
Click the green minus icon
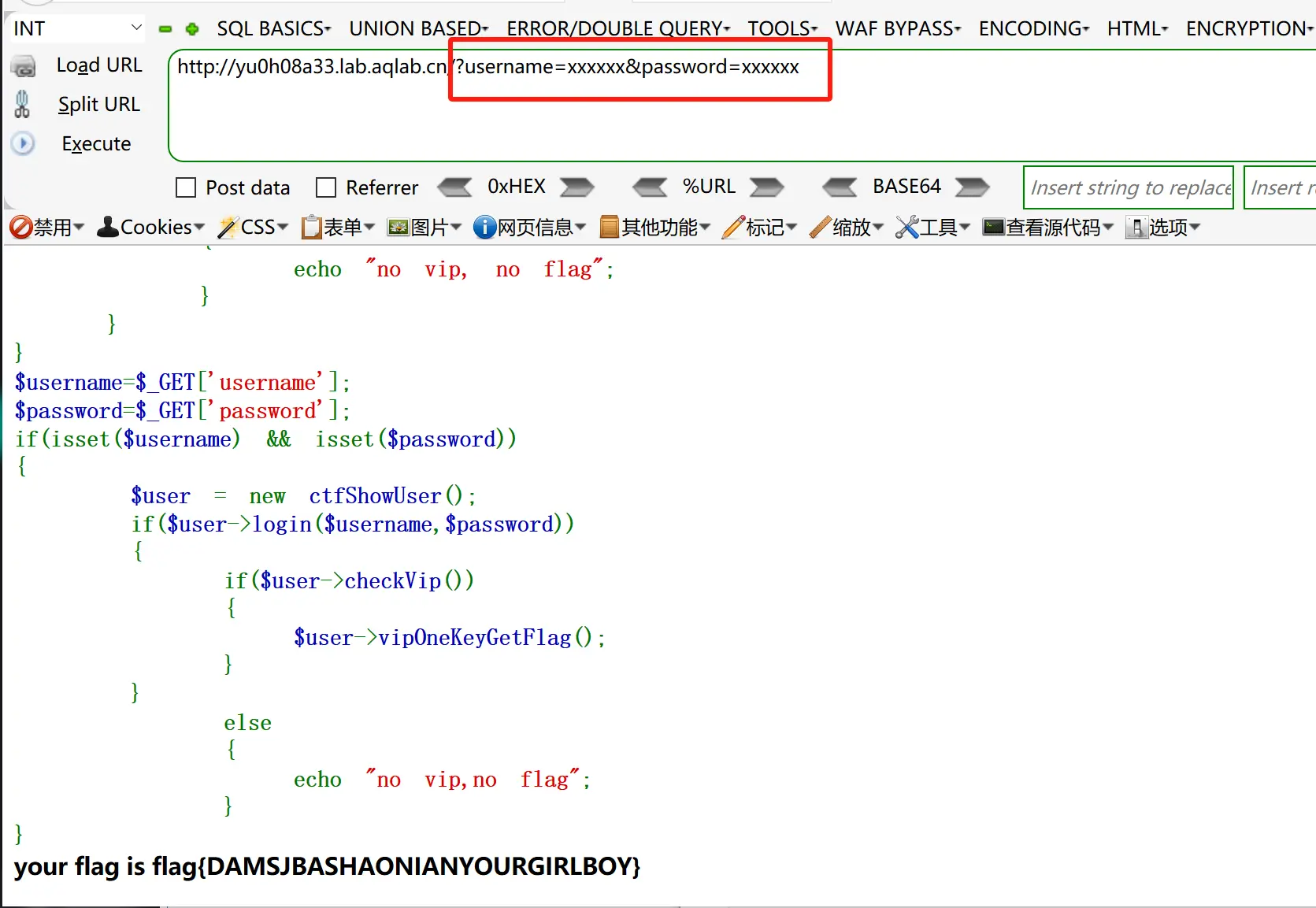click(165, 29)
